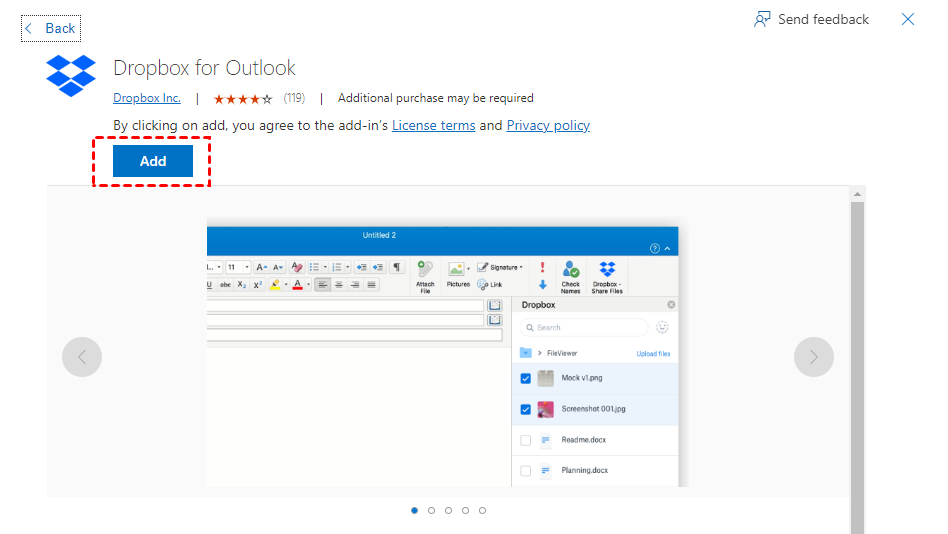Open the Signature dropdown in preview
948x534 pixels.
point(521,267)
